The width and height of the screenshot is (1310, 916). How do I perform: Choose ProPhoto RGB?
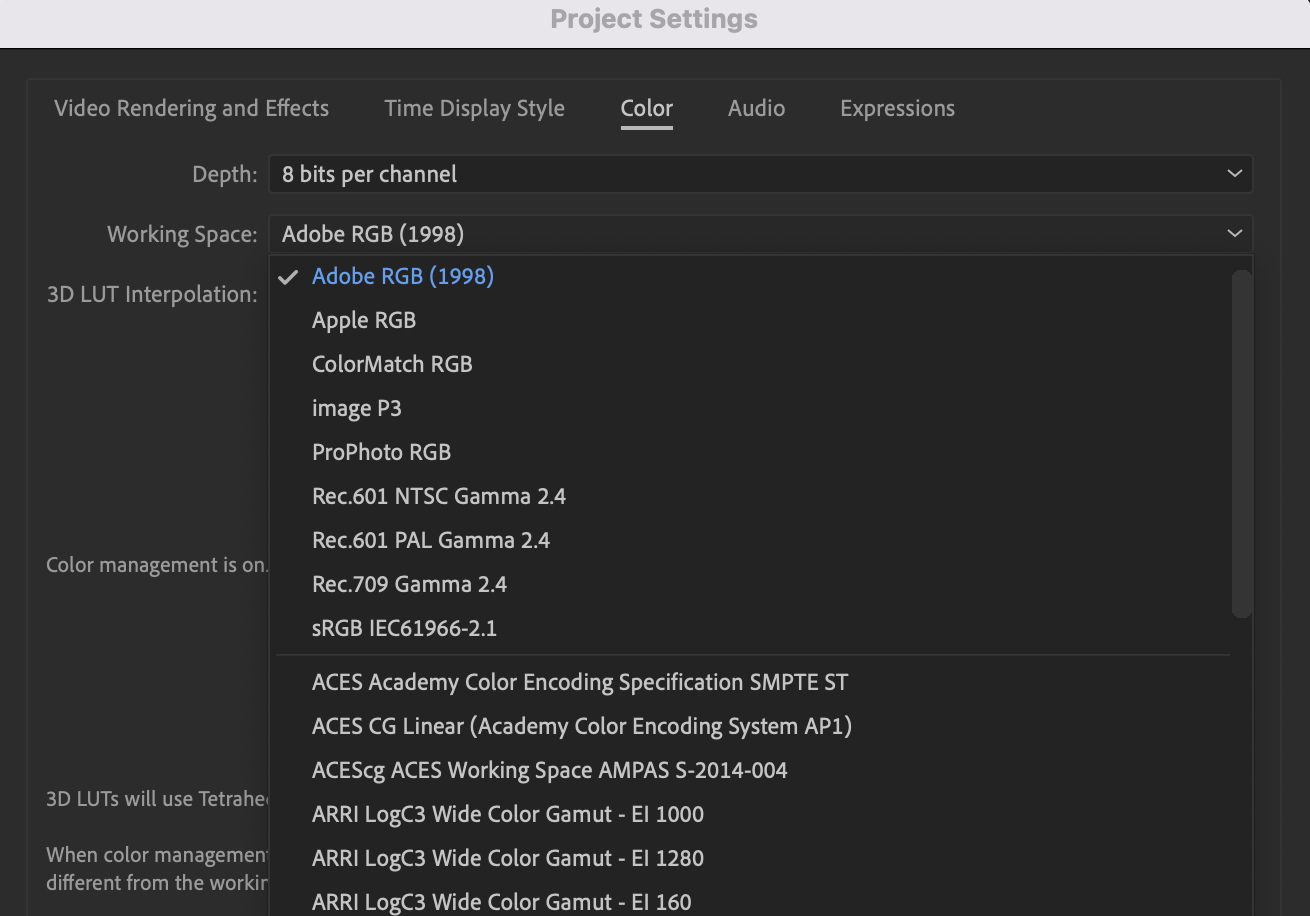pos(381,452)
